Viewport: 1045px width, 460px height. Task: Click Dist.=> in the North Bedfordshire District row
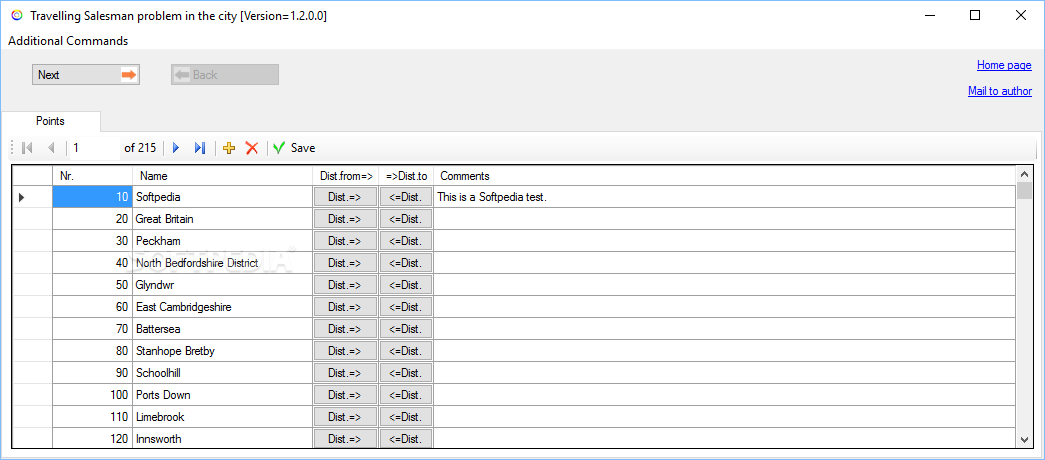point(345,263)
